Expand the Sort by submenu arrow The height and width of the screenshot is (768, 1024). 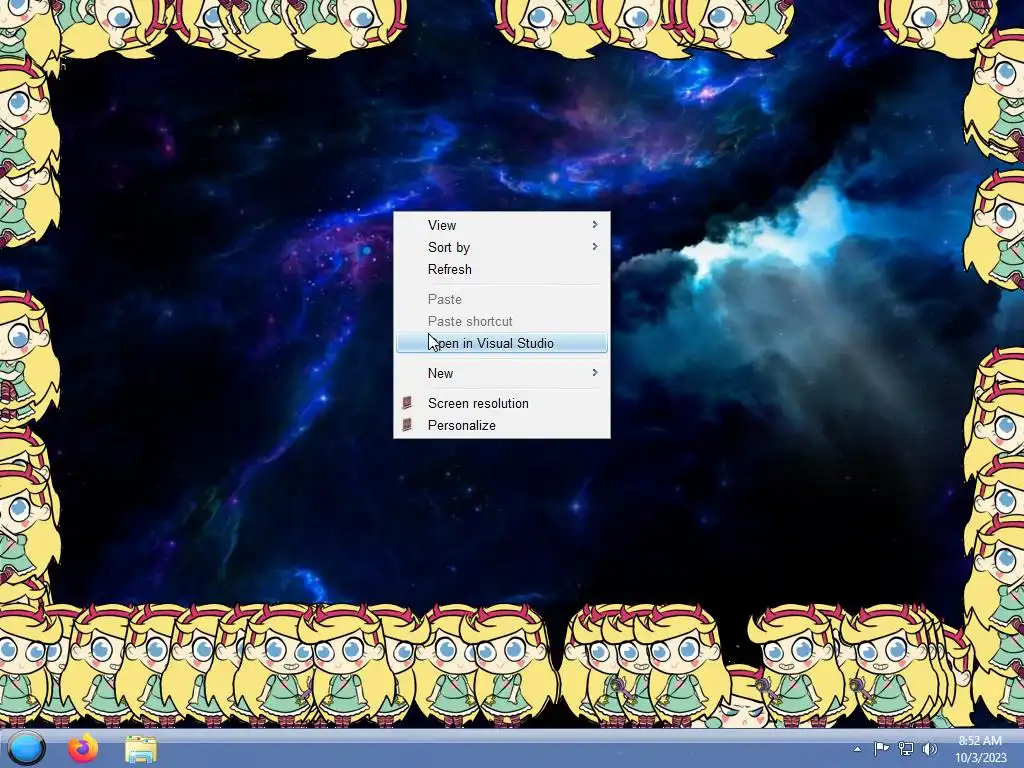[x=594, y=247]
